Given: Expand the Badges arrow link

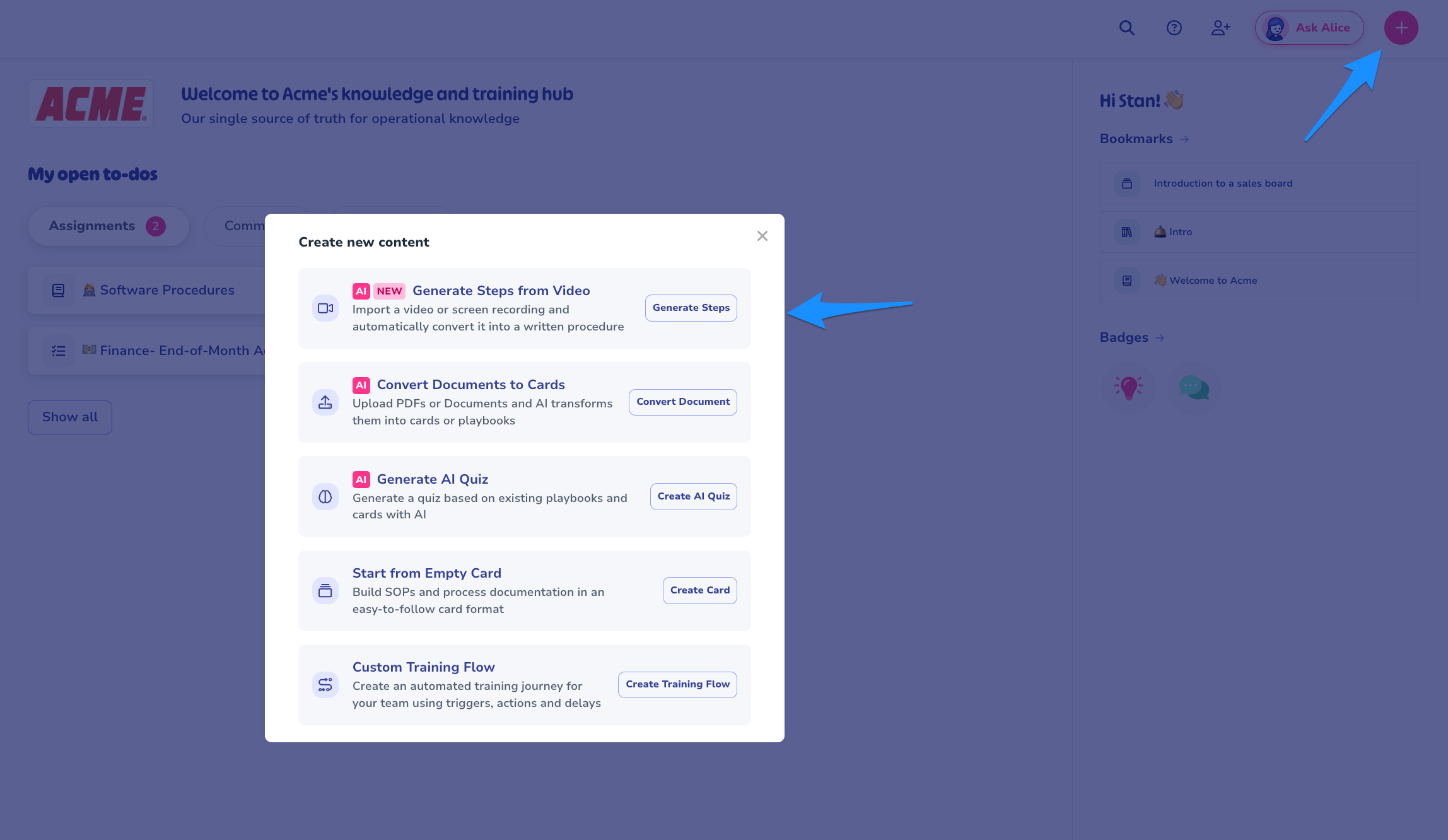Looking at the screenshot, I should [1160, 338].
